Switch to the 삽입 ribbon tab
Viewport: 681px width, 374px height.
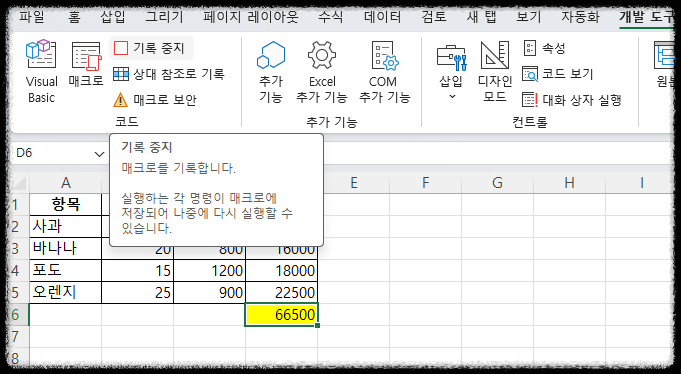(x=113, y=17)
